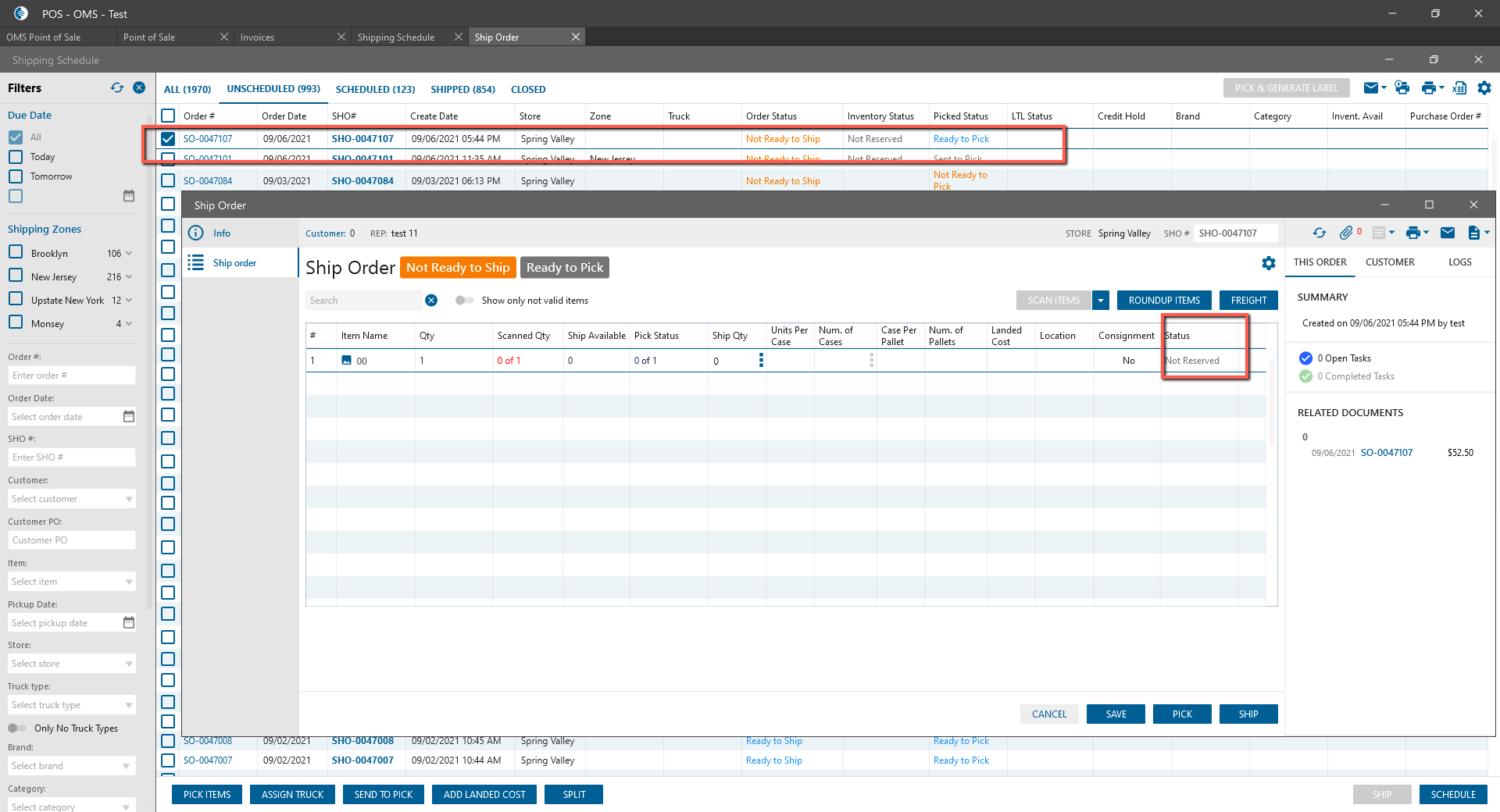1500x812 pixels.
Task: Click the envelope email icon in Ship Order header
Action: coord(1448,233)
